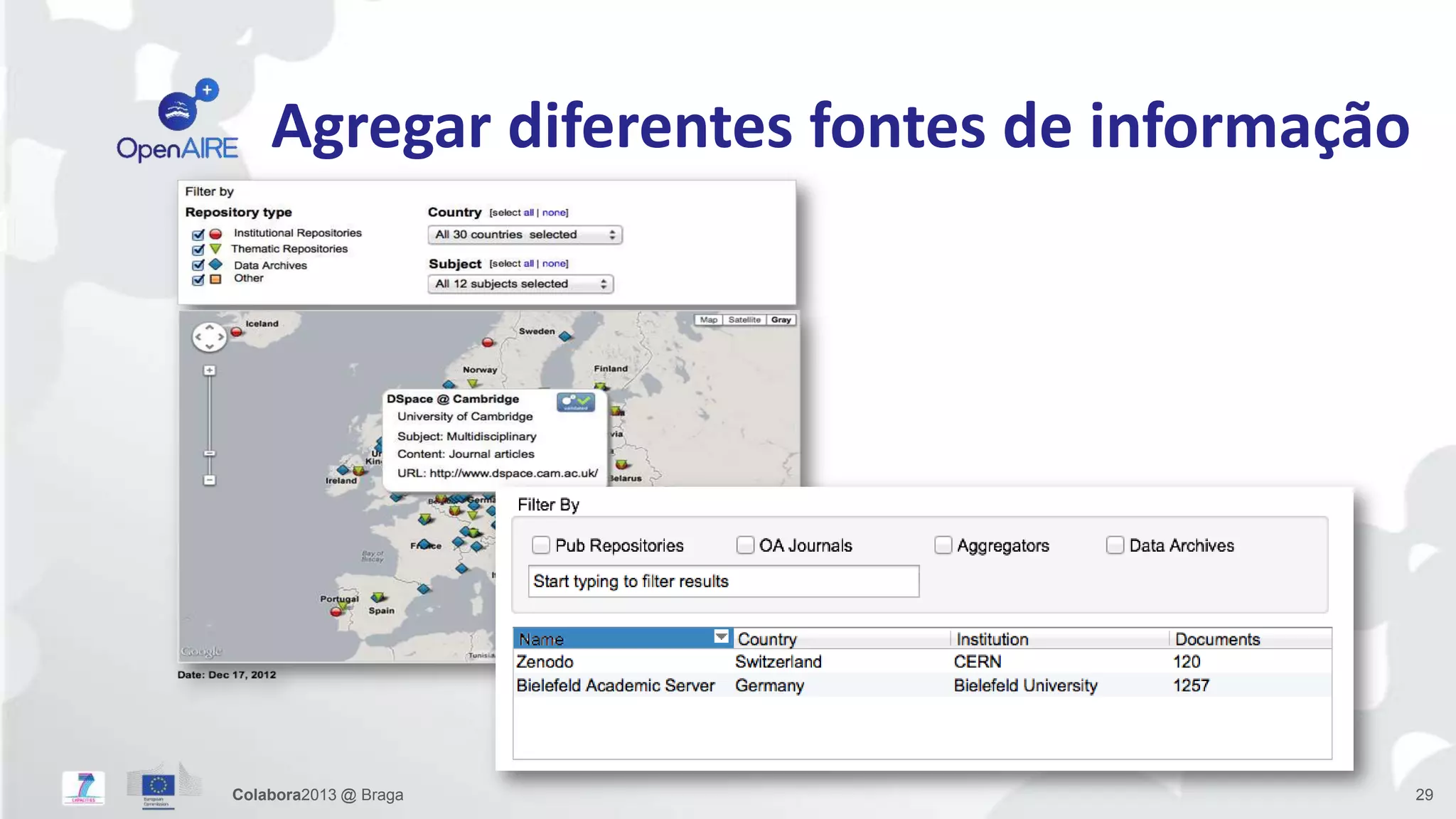Click the blue diamond marker in Ireland
This screenshot has height=819, width=1456.
click(x=343, y=470)
